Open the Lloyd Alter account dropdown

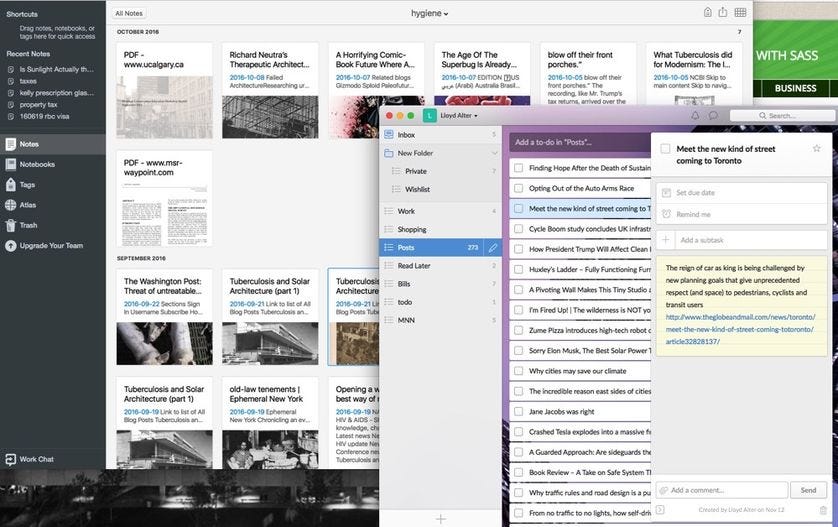(459, 115)
